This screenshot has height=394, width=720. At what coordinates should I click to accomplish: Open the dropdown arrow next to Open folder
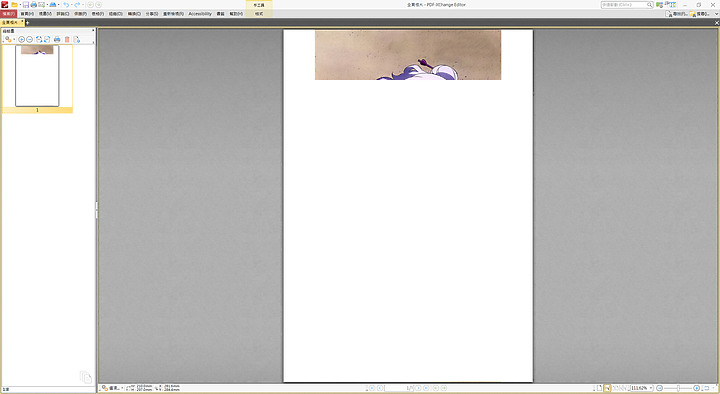[x=20, y=5]
